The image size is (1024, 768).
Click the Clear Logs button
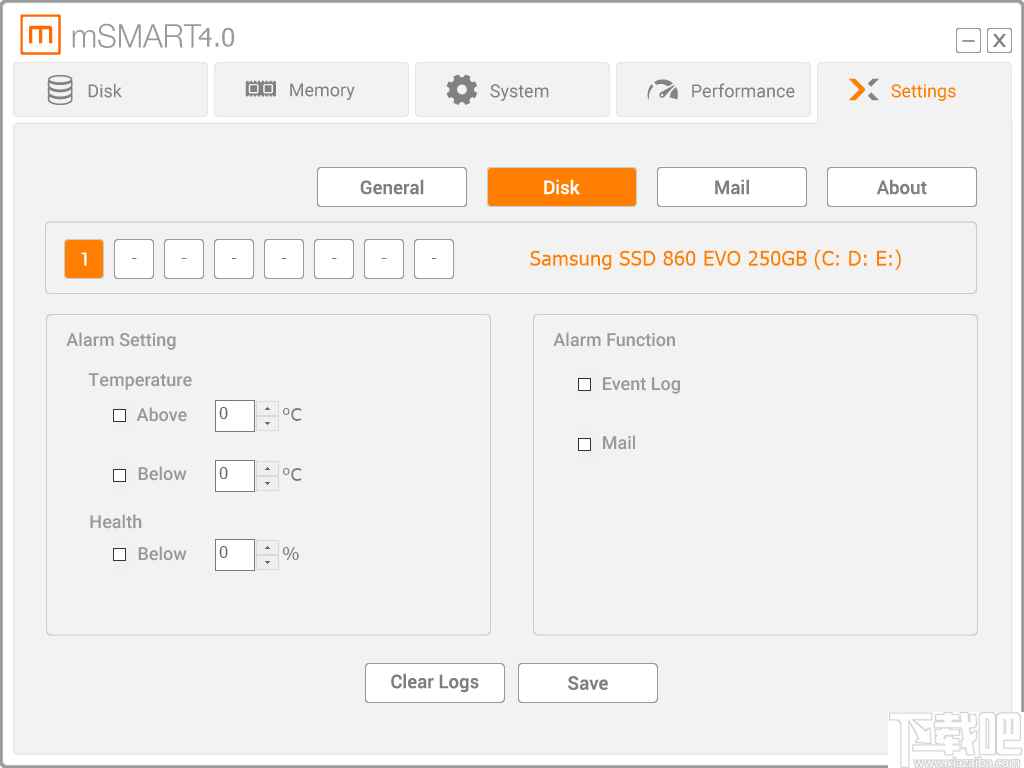pyautogui.click(x=434, y=682)
